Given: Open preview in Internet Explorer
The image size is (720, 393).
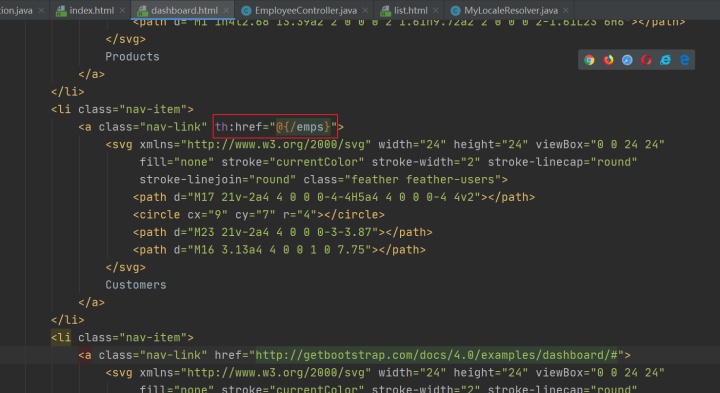Looking at the screenshot, I should point(665,60).
